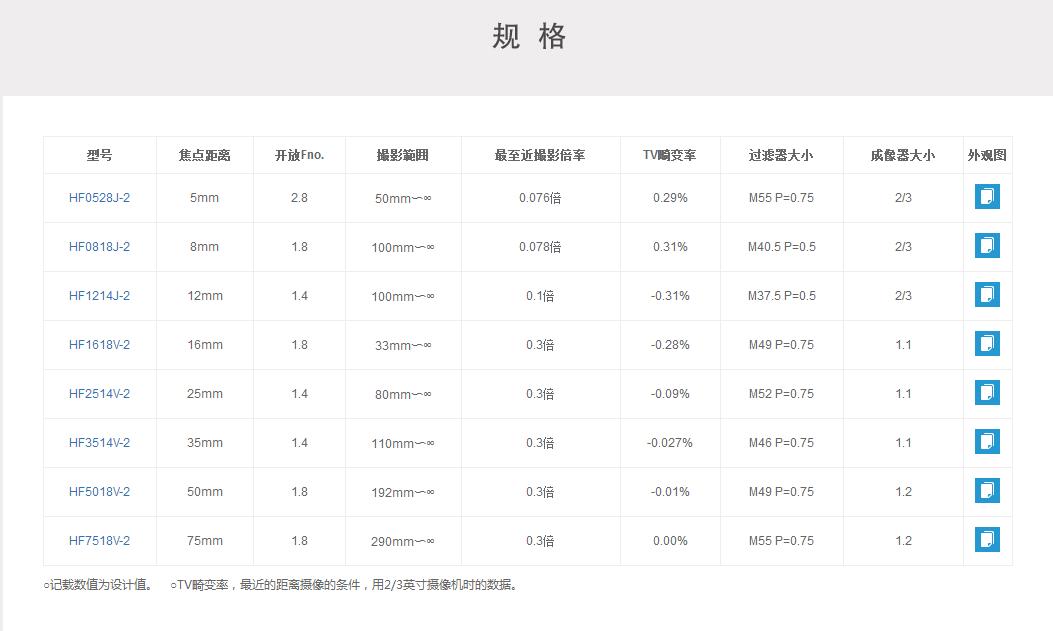Select the 8mm focal length cell
The width and height of the screenshot is (1053, 631).
(204, 247)
